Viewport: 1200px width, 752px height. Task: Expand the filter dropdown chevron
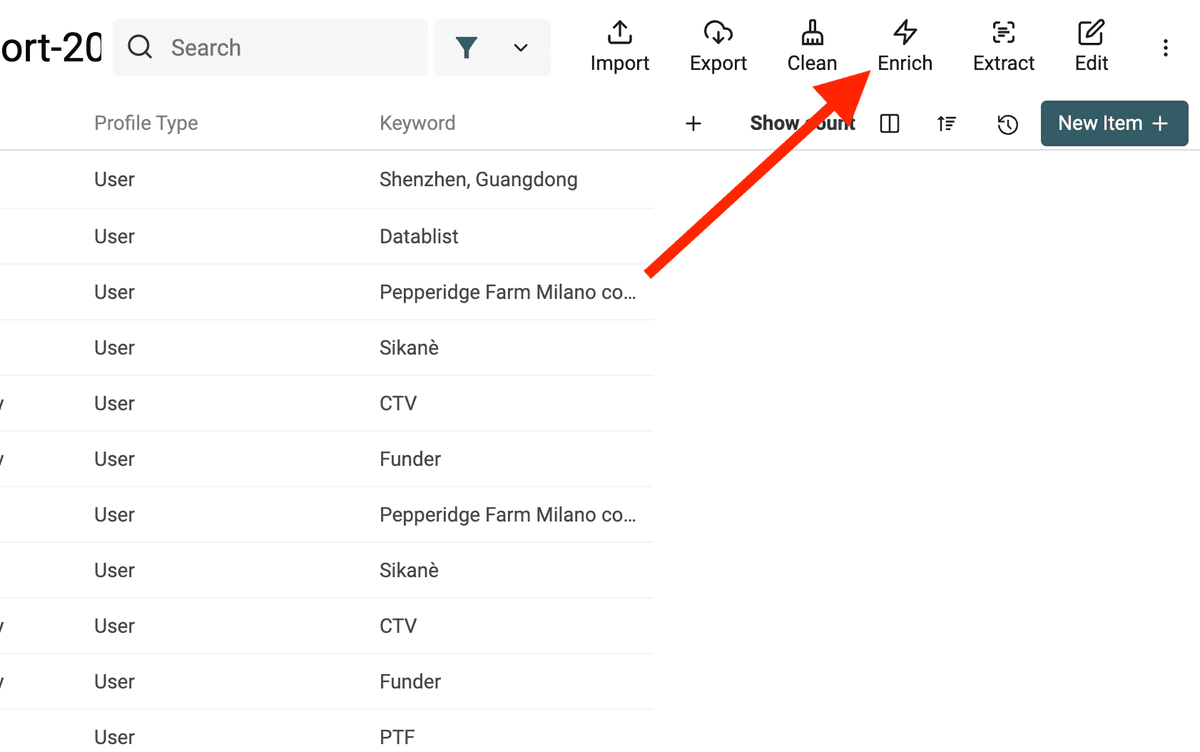tap(521, 48)
